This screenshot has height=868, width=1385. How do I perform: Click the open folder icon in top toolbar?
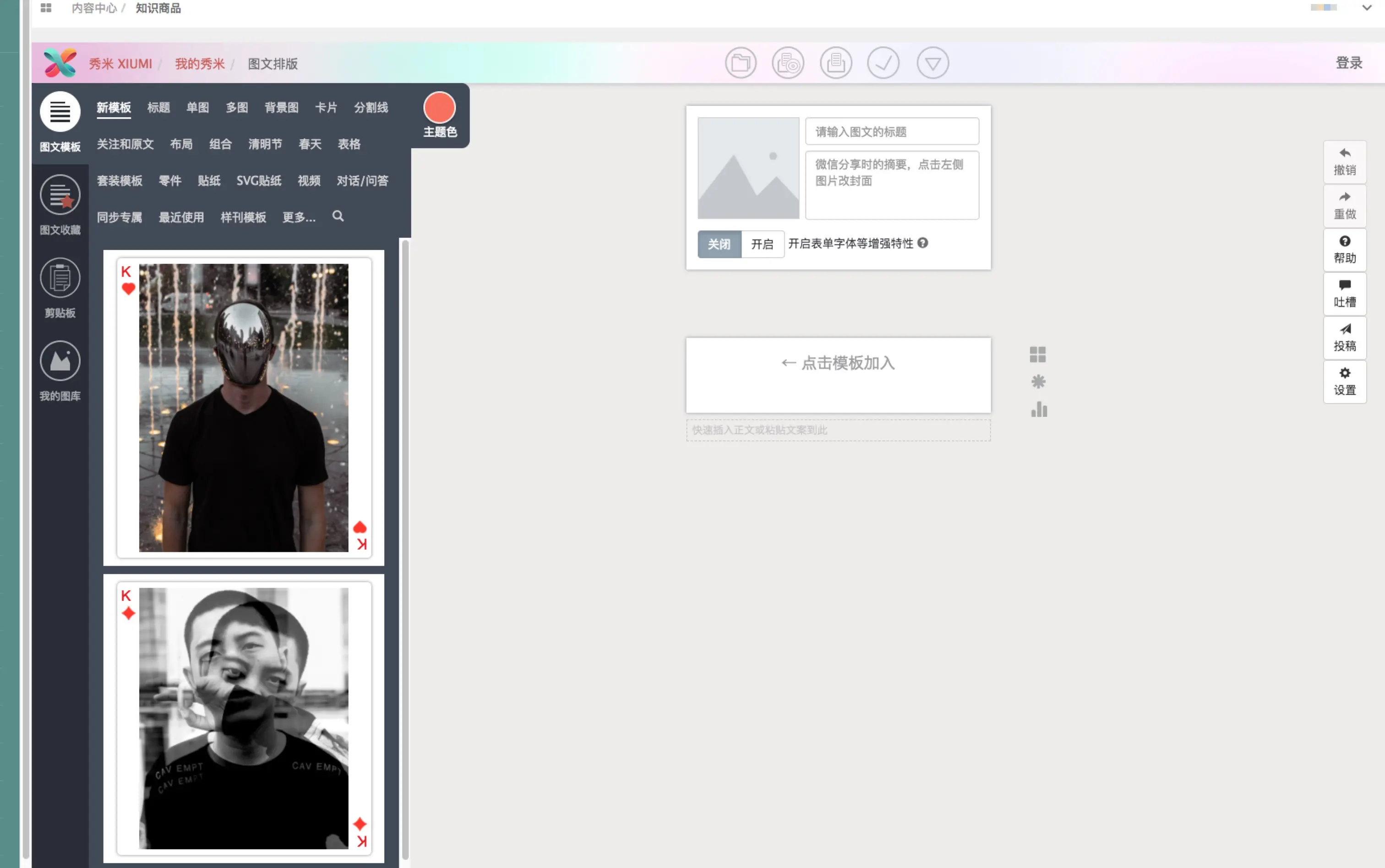click(x=741, y=63)
